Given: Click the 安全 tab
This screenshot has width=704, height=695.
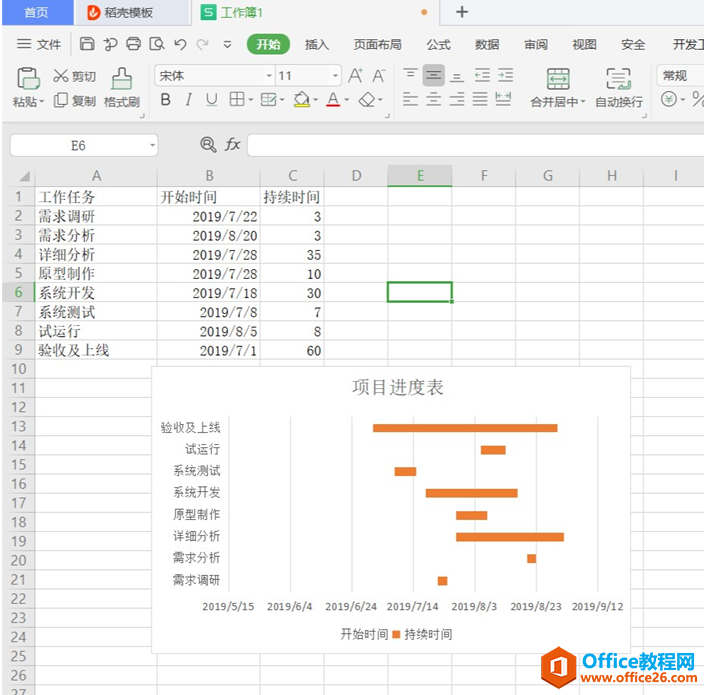Looking at the screenshot, I should (633, 44).
